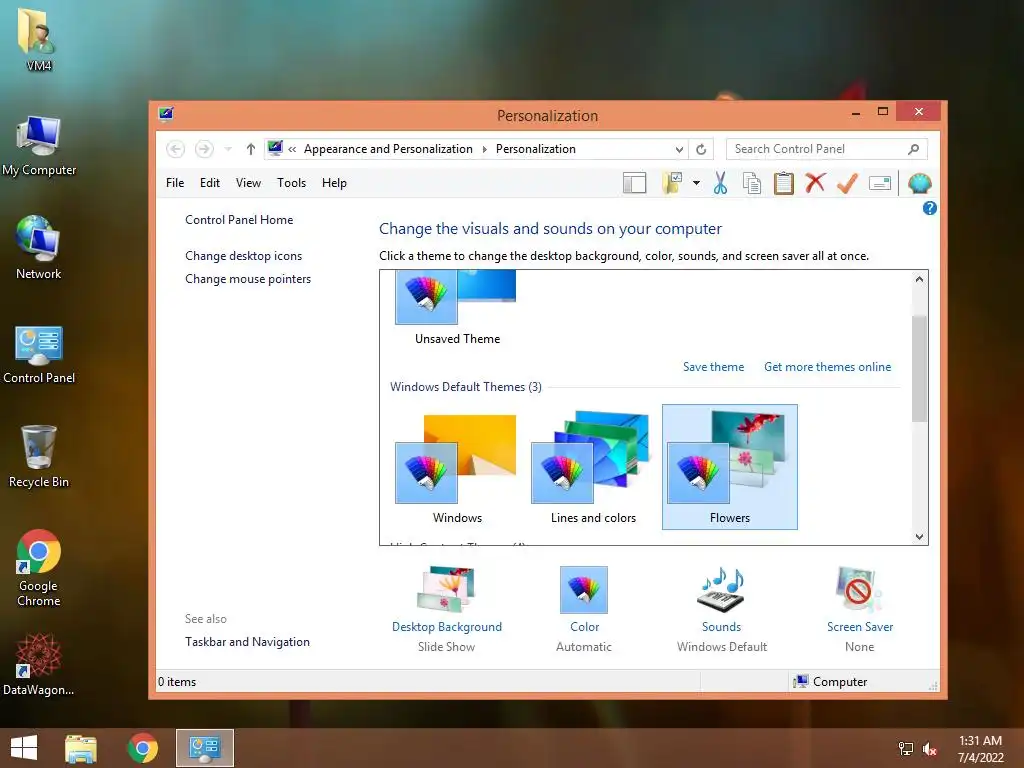Select the Windows theme
The width and height of the screenshot is (1024, 768).
457,467
